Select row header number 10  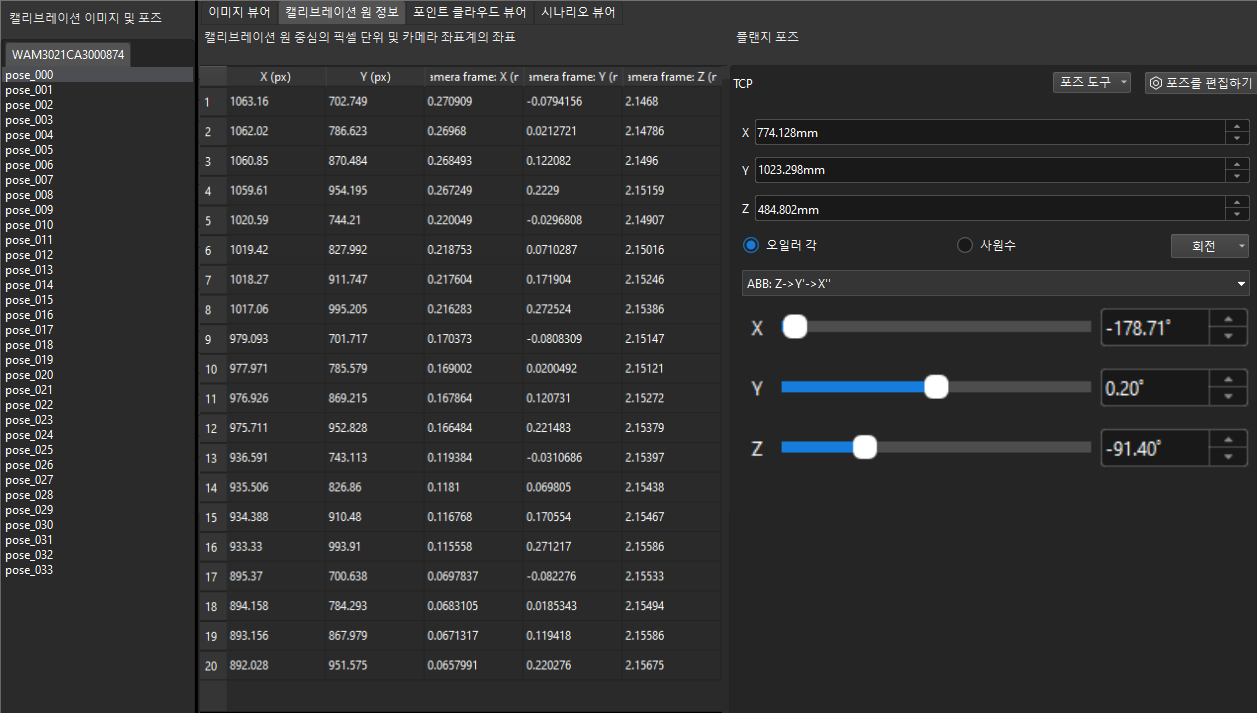(x=213, y=369)
